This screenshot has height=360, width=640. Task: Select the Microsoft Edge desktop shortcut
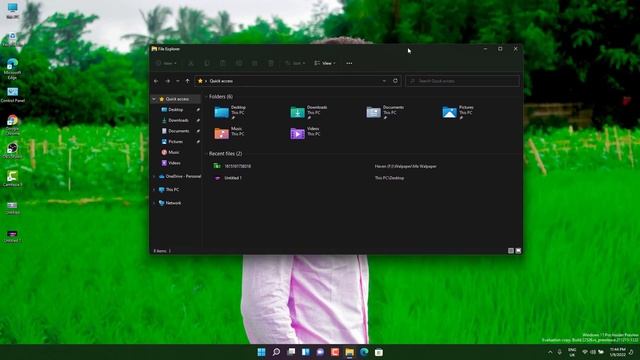click(12, 69)
